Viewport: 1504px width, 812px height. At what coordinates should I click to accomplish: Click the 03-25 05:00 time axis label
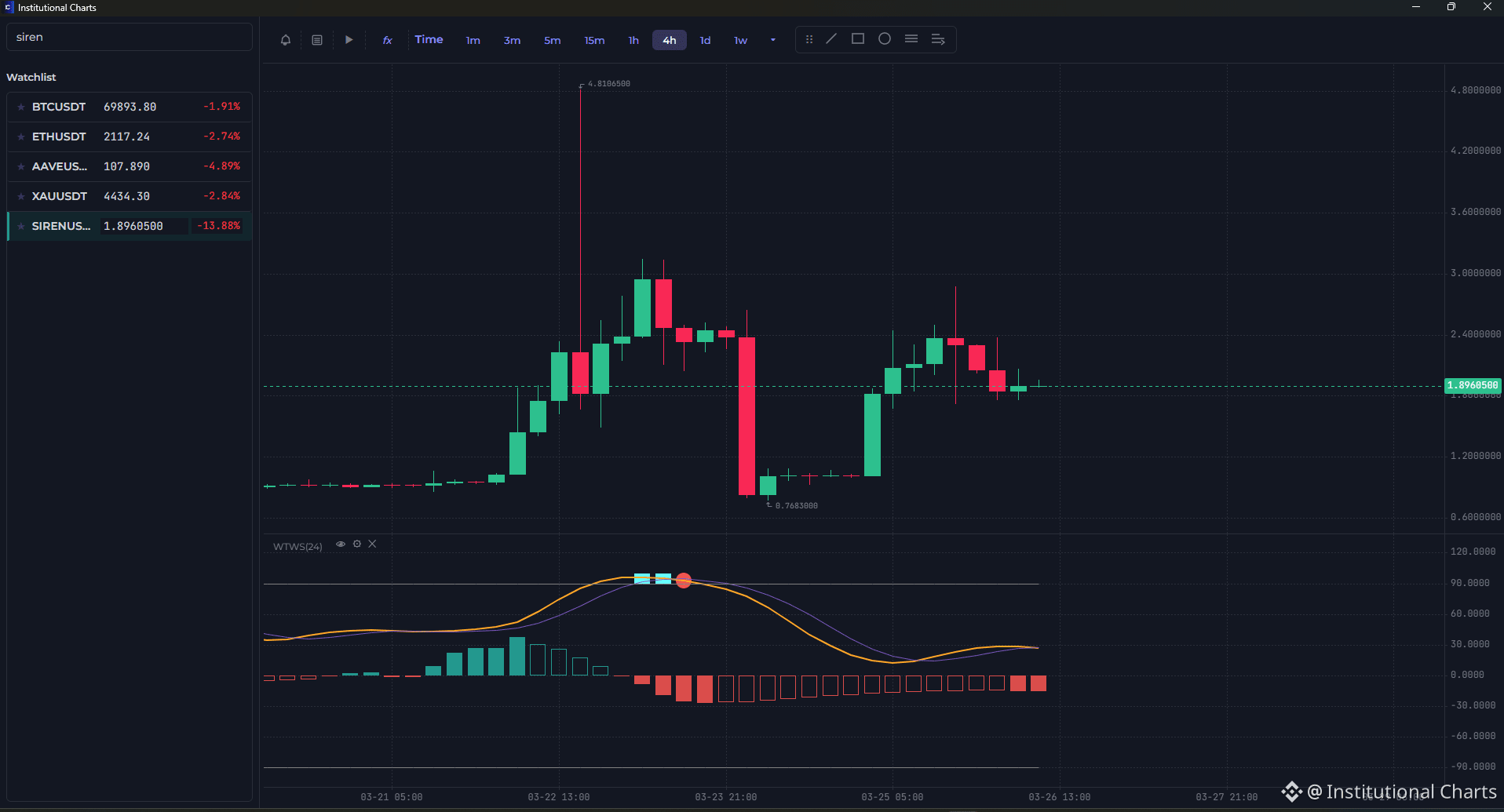pyautogui.click(x=893, y=797)
